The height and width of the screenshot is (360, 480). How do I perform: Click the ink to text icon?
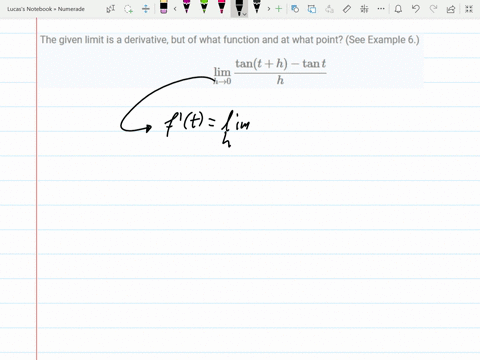pyautogui.click(x=329, y=9)
